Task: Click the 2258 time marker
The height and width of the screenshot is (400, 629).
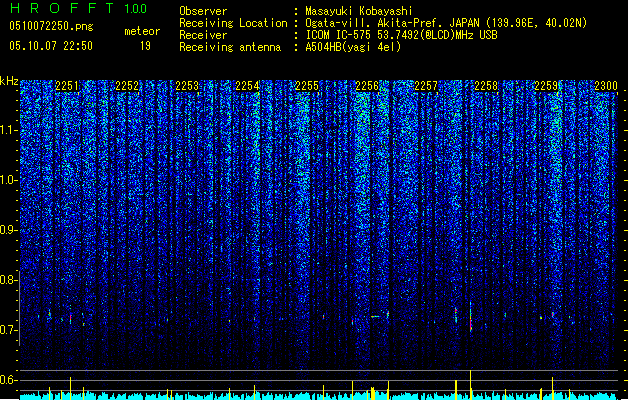Action: [486, 85]
